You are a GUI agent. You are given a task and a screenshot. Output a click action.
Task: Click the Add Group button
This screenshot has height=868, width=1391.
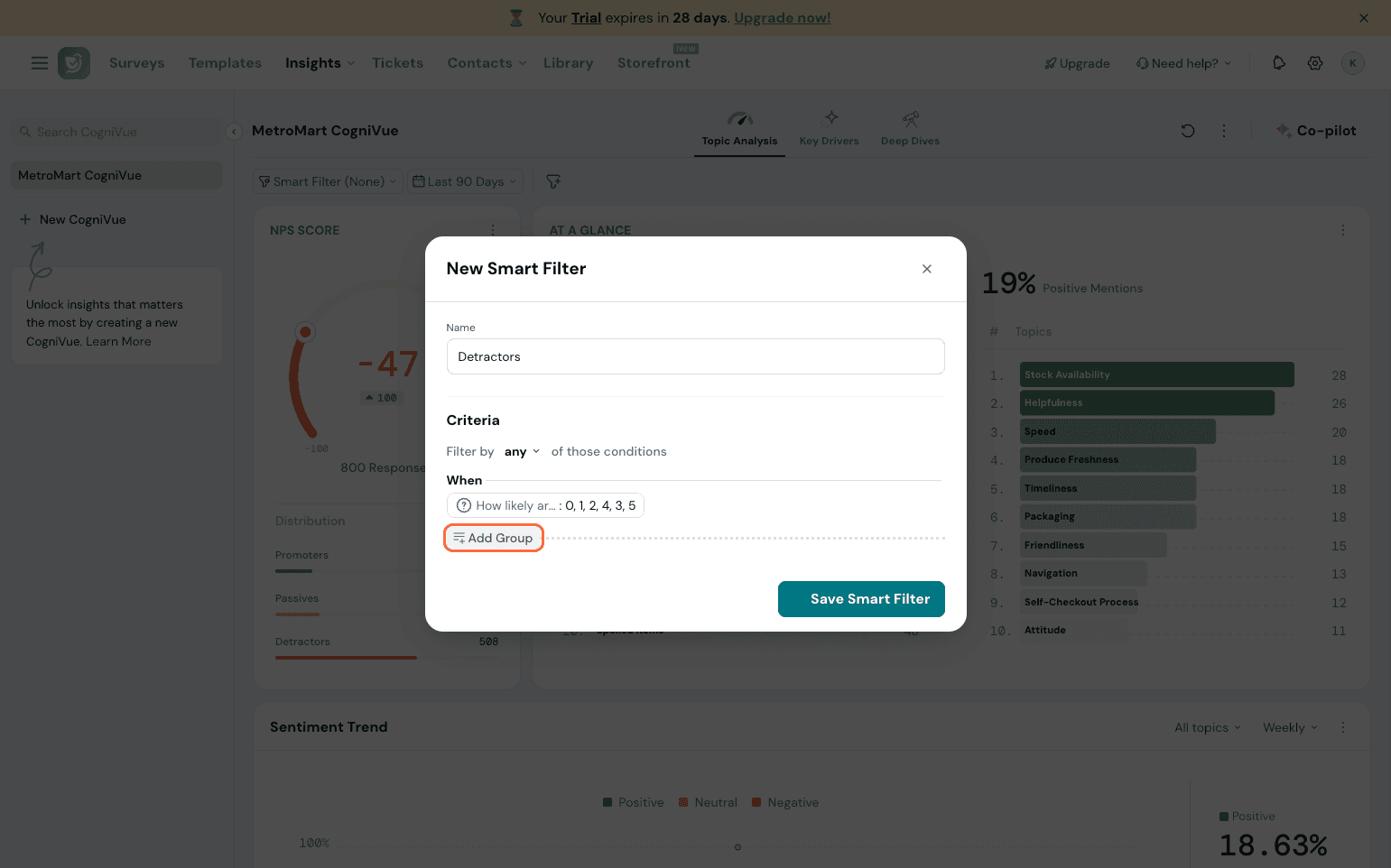(x=494, y=539)
